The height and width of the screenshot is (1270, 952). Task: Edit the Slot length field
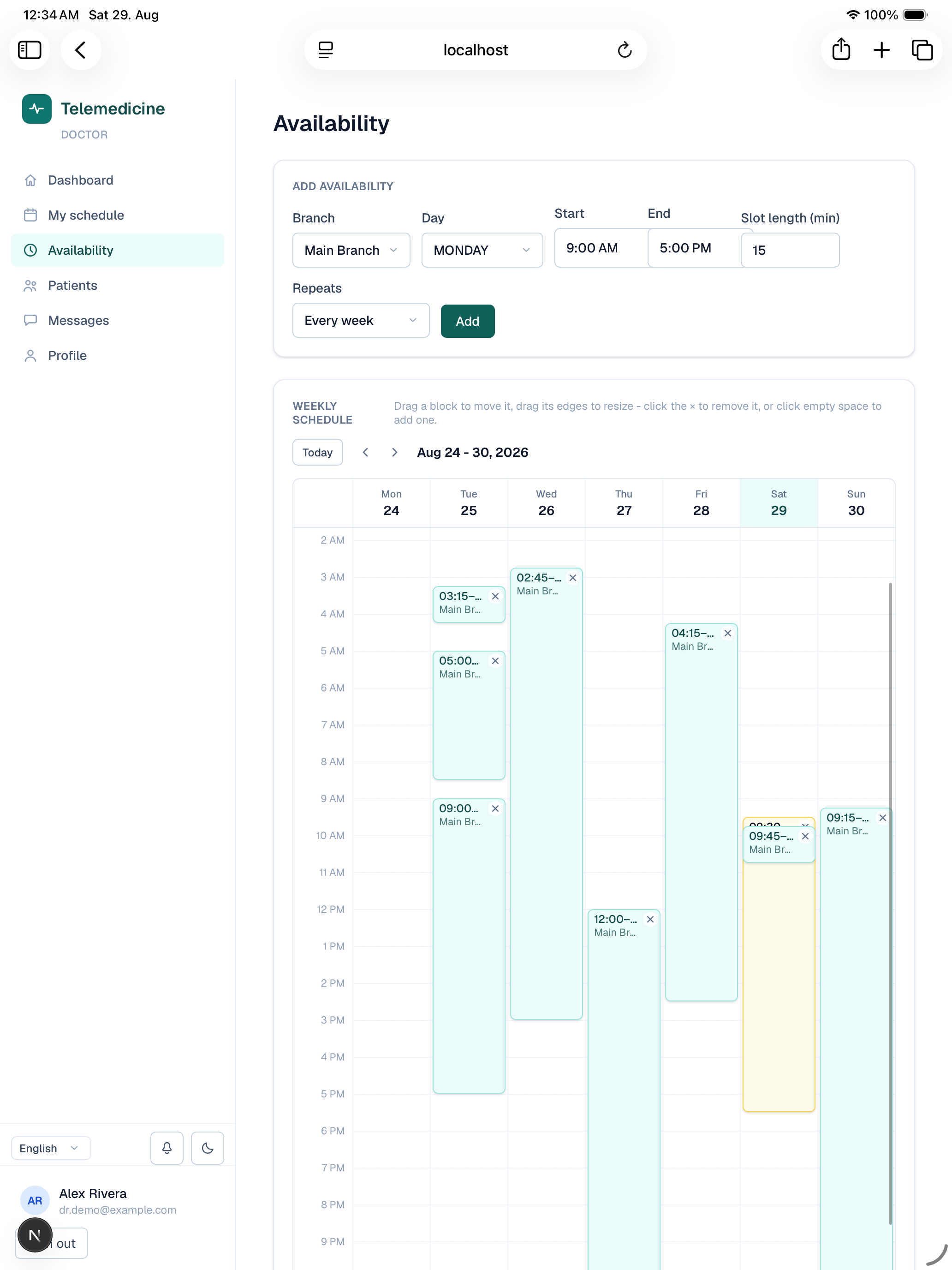790,250
